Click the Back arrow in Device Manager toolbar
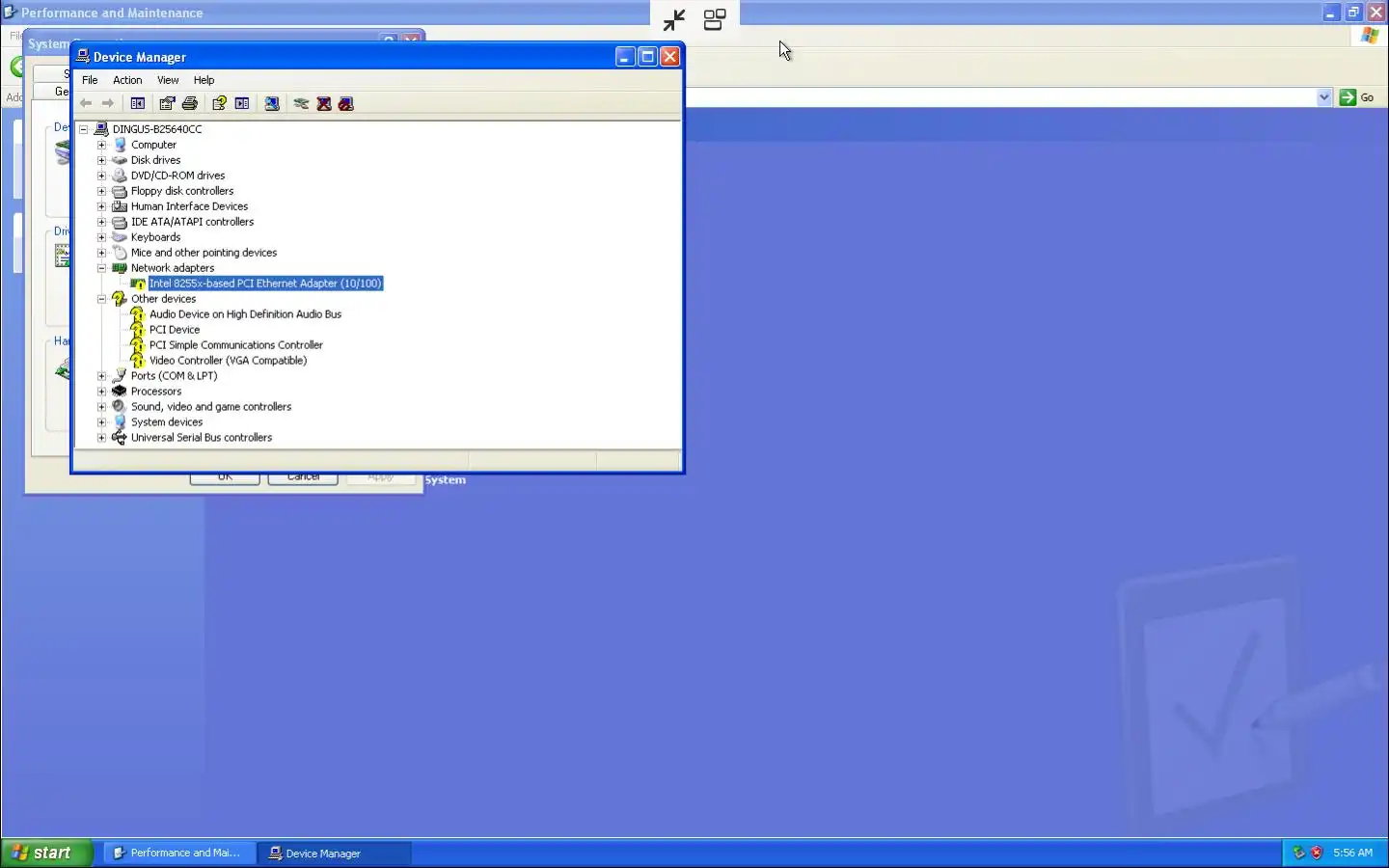Screen dimensions: 1389x868 [x=86, y=103]
